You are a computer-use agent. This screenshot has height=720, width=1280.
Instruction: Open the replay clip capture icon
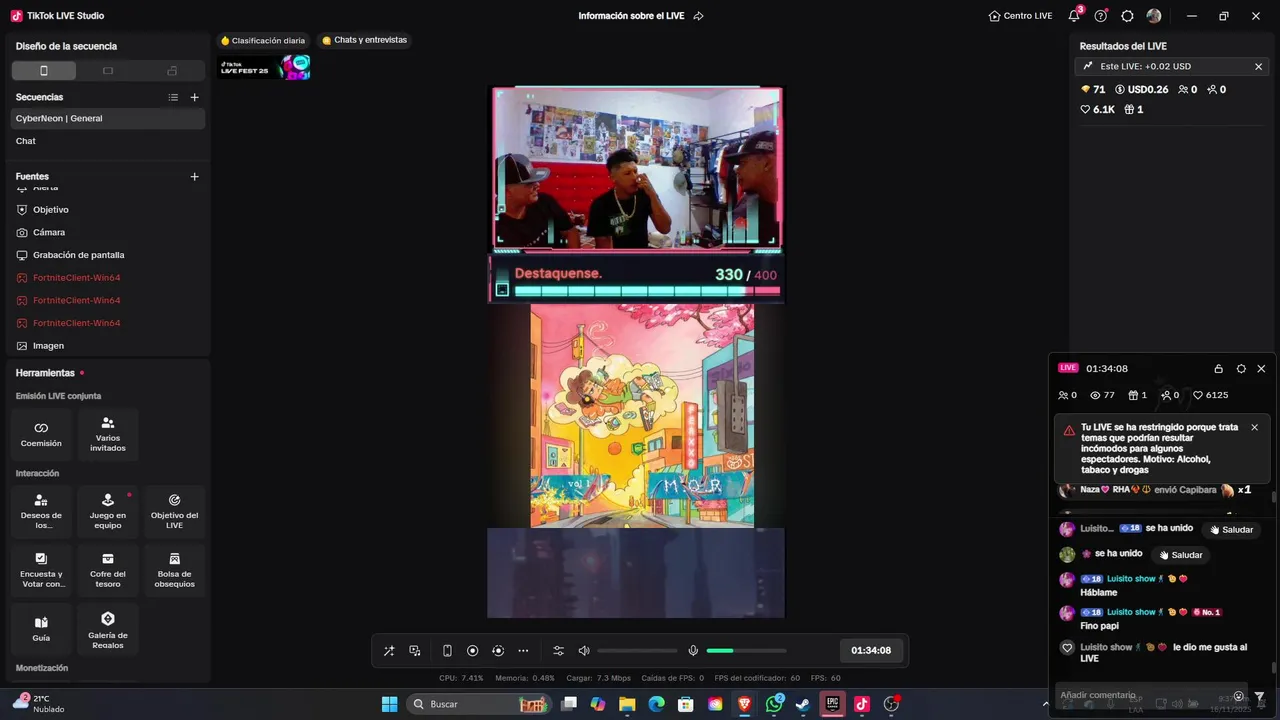[498, 651]
